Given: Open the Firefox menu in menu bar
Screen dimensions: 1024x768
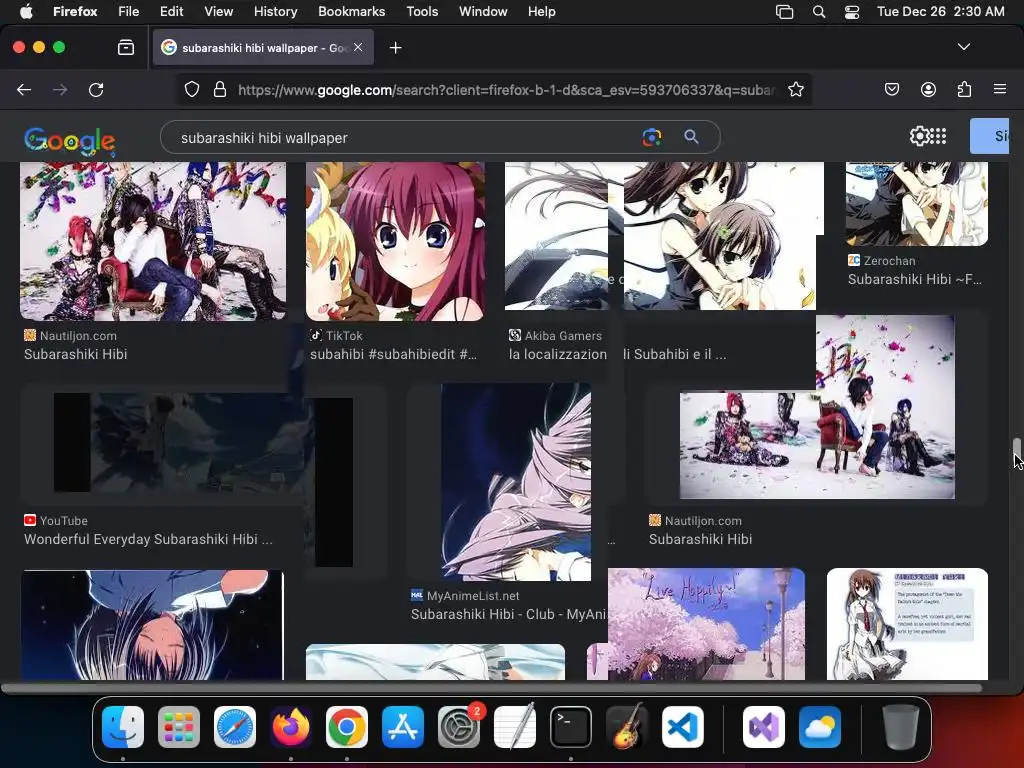Looking at the screenshot, I should 75,11.
